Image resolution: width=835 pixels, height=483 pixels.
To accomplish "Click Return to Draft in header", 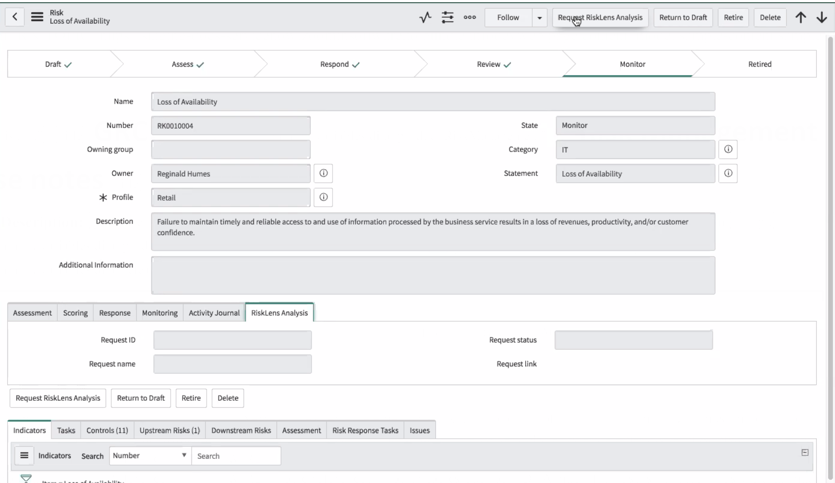I will tap(683, 18).
